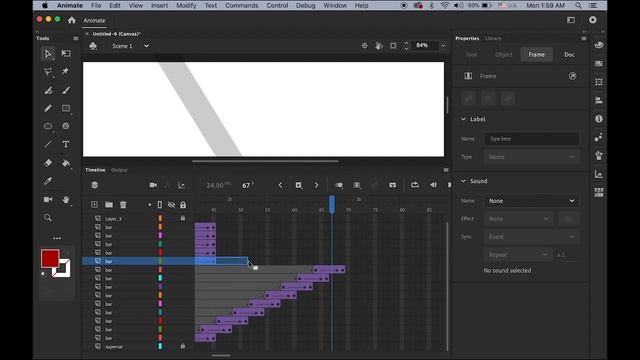
Task: Activate the Text tool
Action: pyautogui.click(x=66, y=144)
